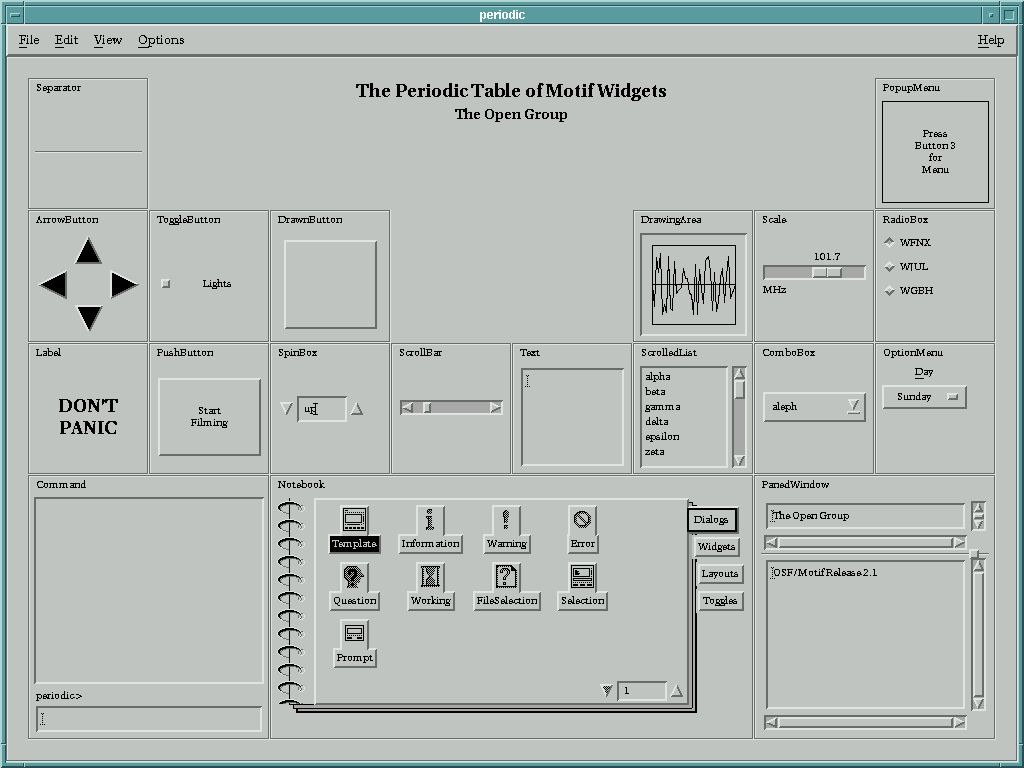This screenshot has width=1024, height=768.
Task: Open the Options menu
Action: [161, 40]
